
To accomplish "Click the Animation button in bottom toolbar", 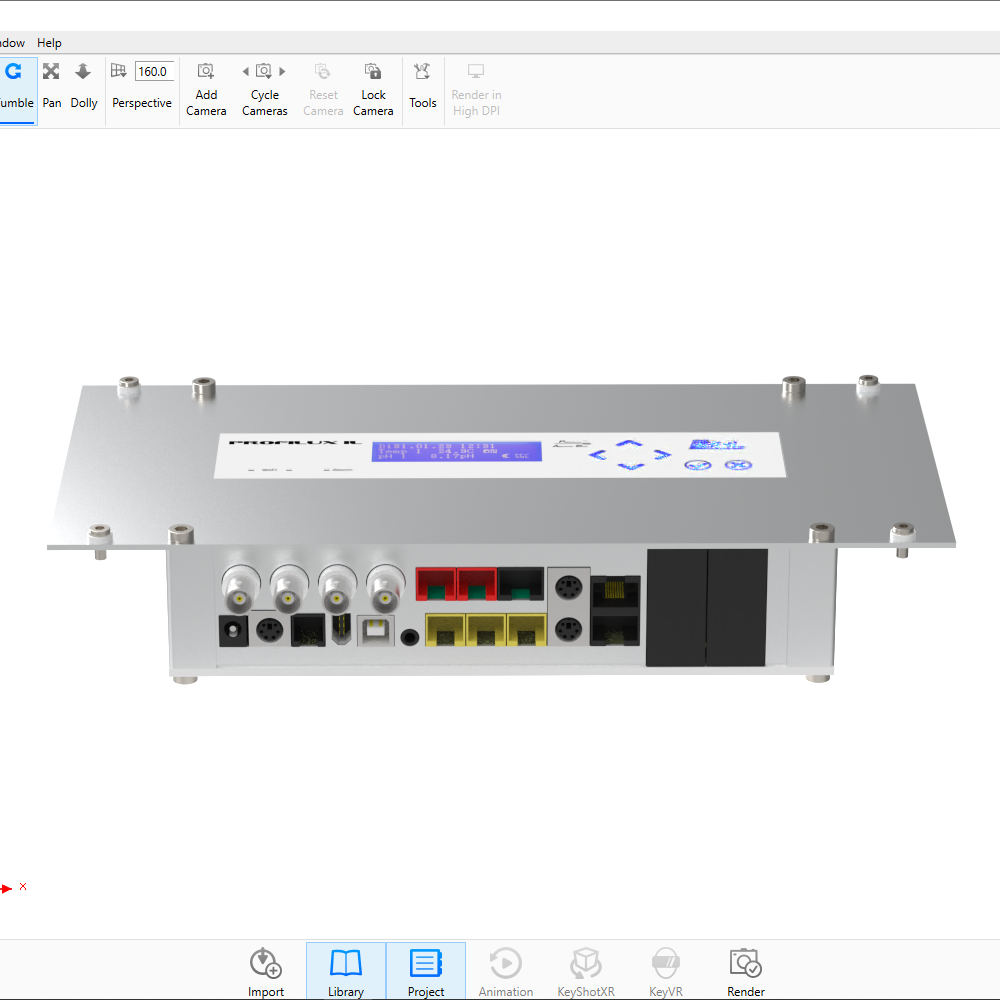I will click(506, 972).
